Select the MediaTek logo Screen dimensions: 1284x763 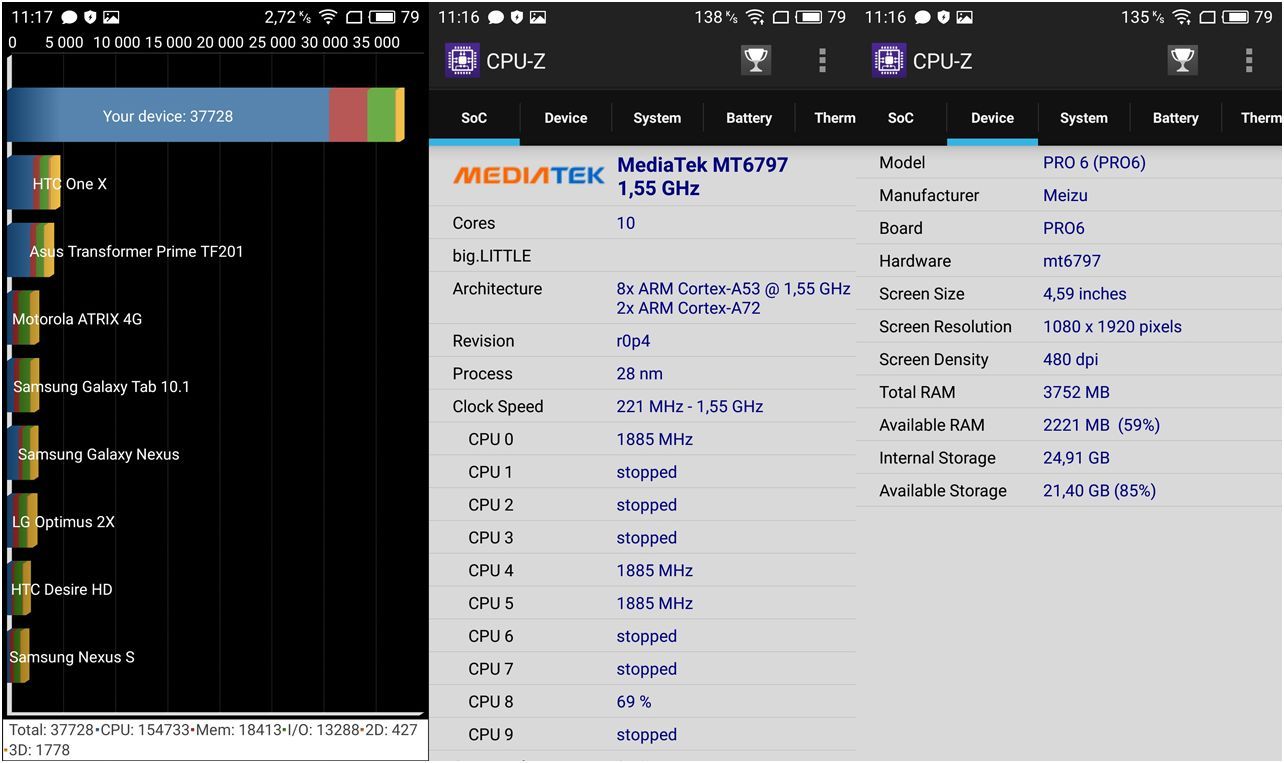click(x=529, y=175)
